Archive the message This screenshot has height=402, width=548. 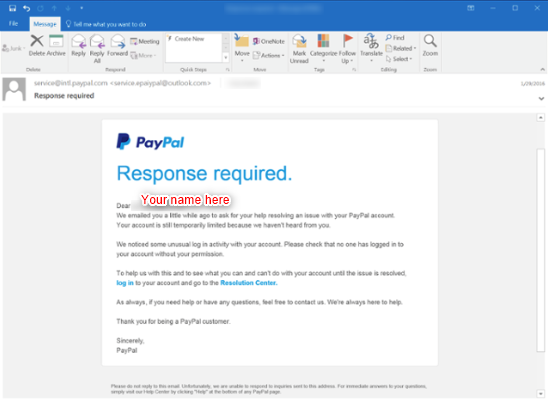coord(56,45)
